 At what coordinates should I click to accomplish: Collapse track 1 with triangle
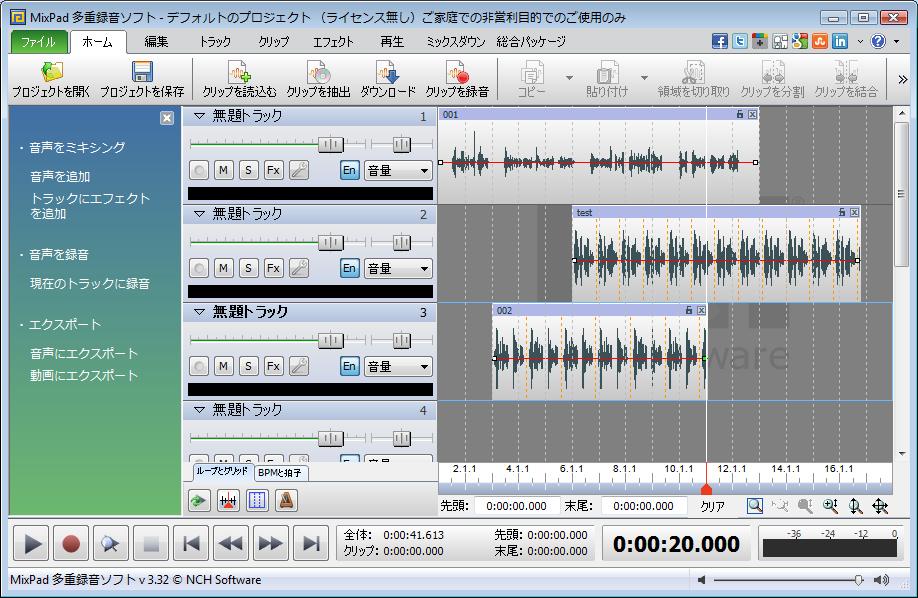click(199, 116)
